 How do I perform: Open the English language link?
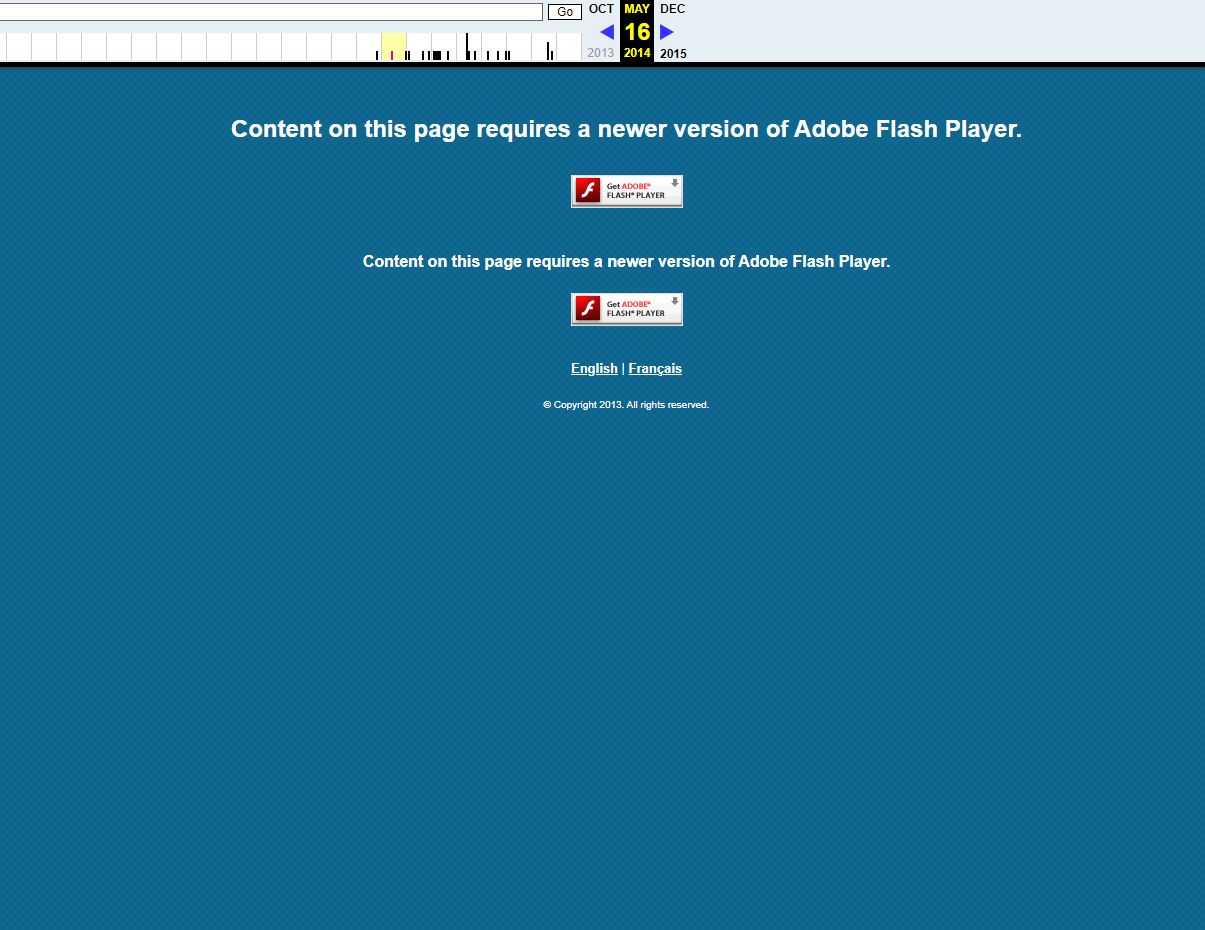(594, 368)
